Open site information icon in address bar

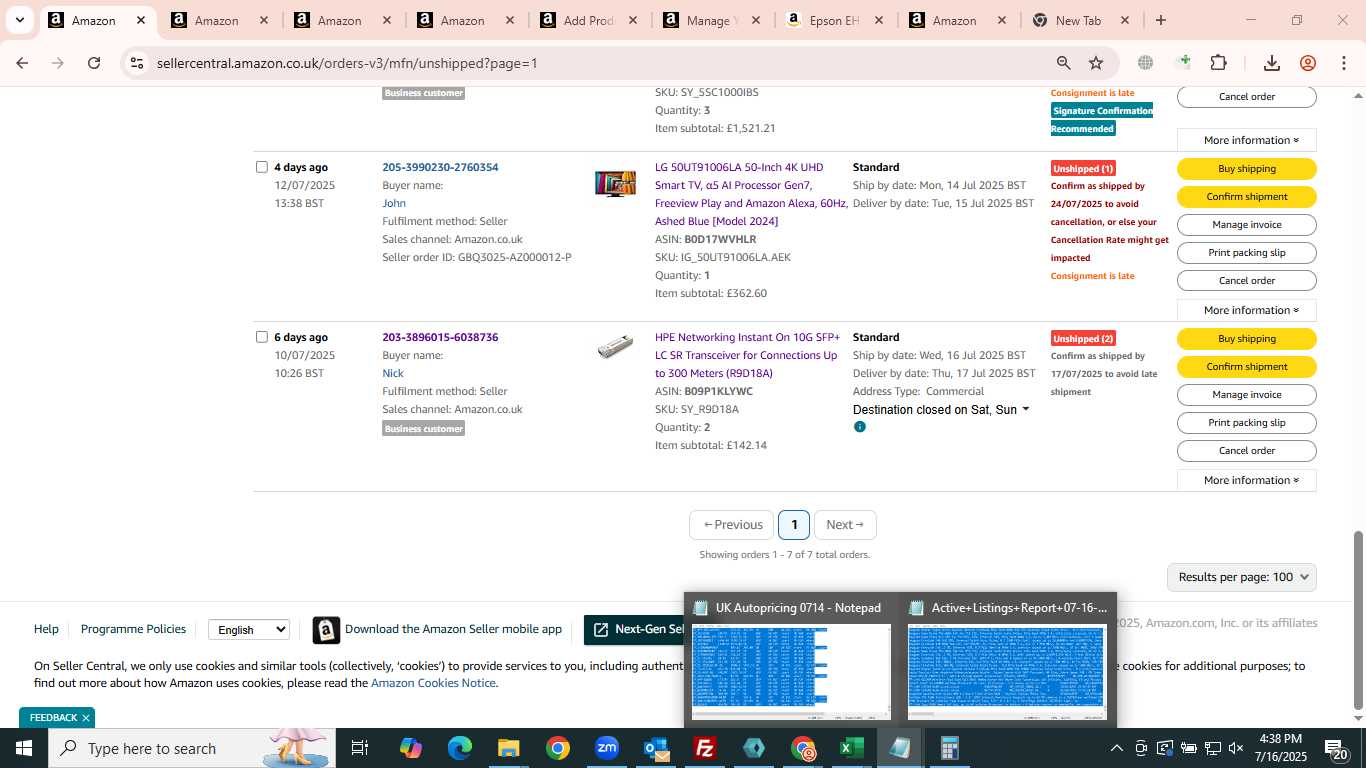(137, 63)
